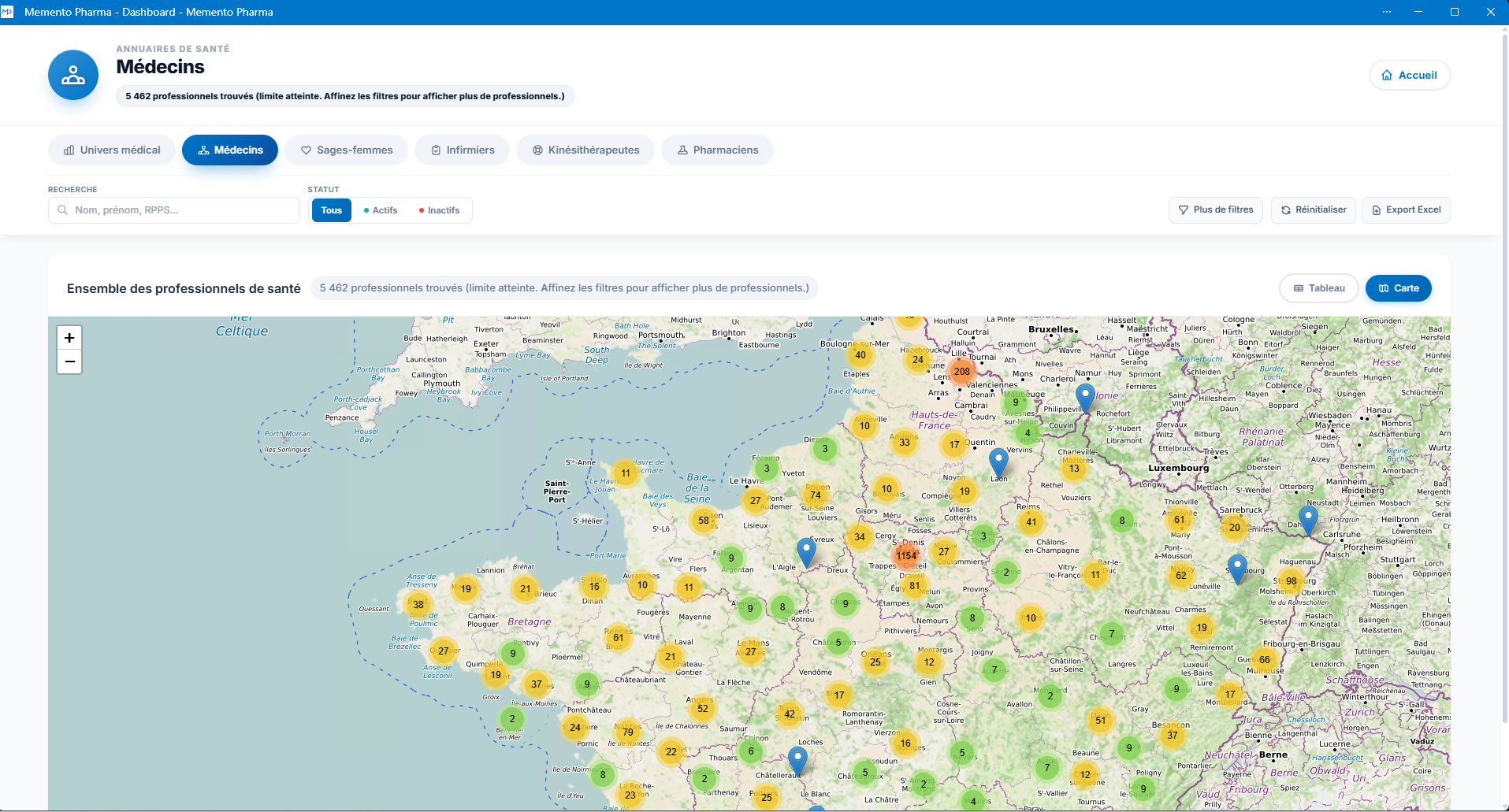Screen dimensions: 1509x812
Task: Focus the Nom, prénom, RPPS search field
Action: (174, 210)
